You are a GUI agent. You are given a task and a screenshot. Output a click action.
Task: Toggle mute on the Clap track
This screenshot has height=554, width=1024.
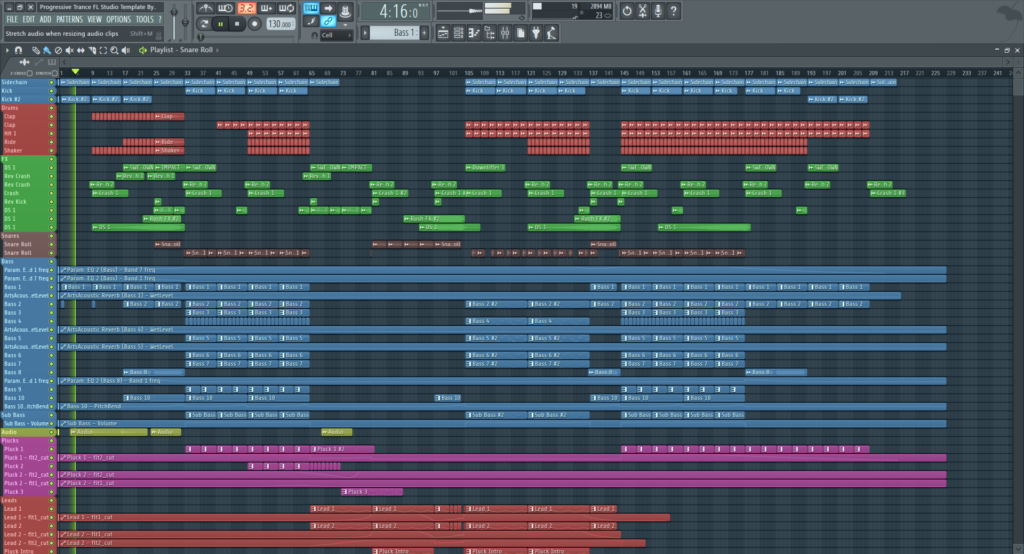click(52, 116)
